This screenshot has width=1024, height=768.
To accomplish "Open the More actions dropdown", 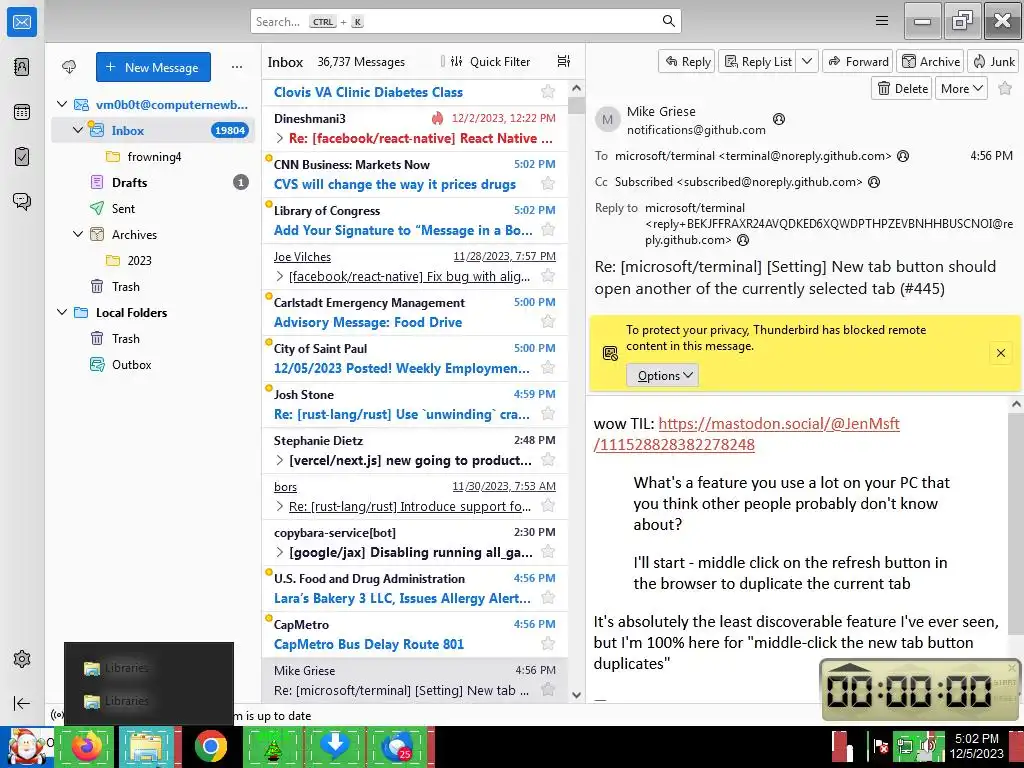I will click(961, 88).
